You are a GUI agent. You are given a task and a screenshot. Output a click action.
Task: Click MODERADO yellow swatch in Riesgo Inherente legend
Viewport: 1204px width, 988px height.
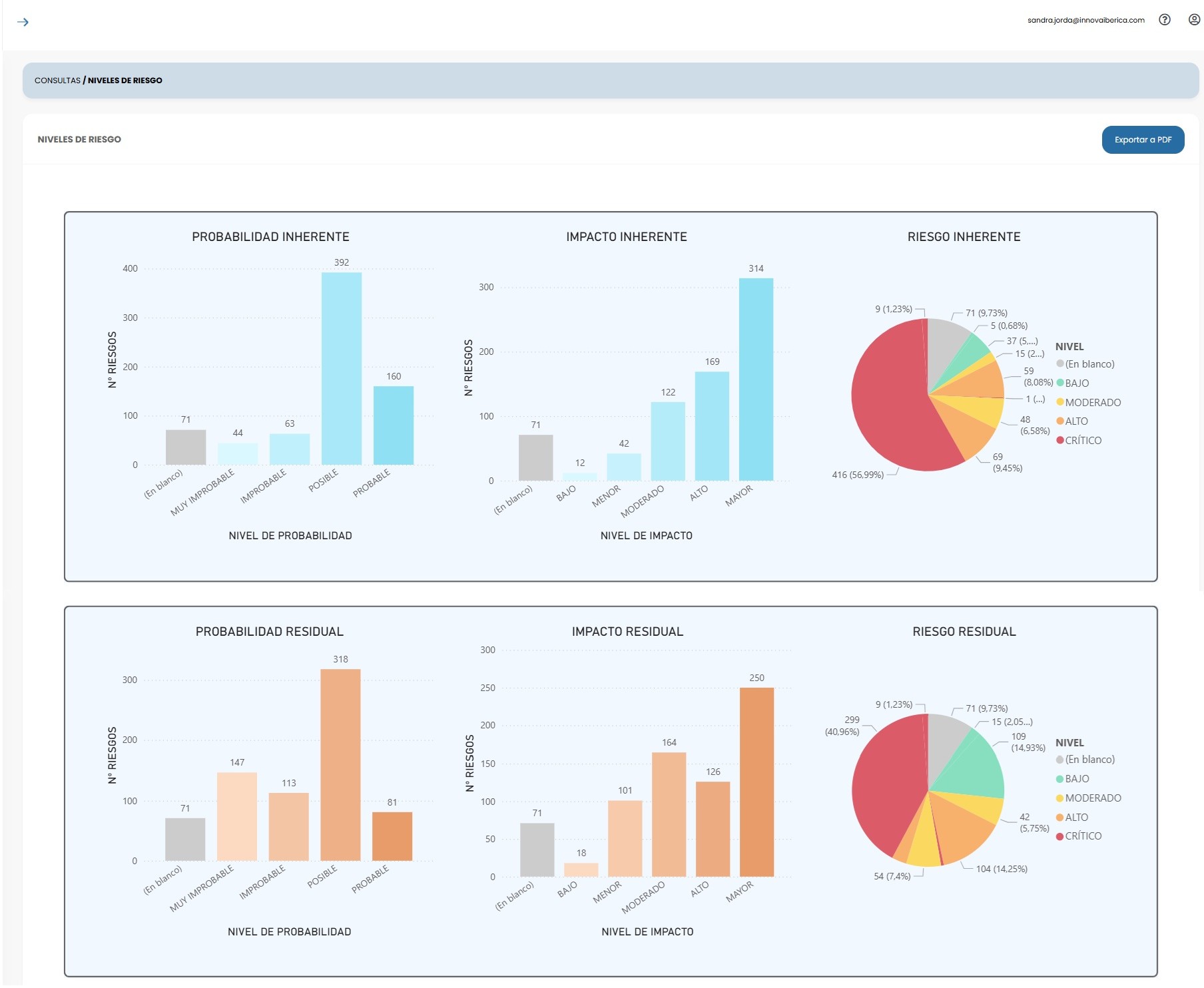click(1059, 402)
